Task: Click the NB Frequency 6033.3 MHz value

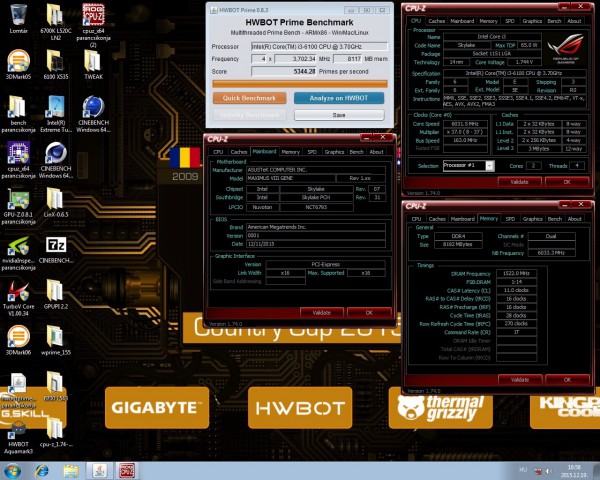Action: point(551,253)
